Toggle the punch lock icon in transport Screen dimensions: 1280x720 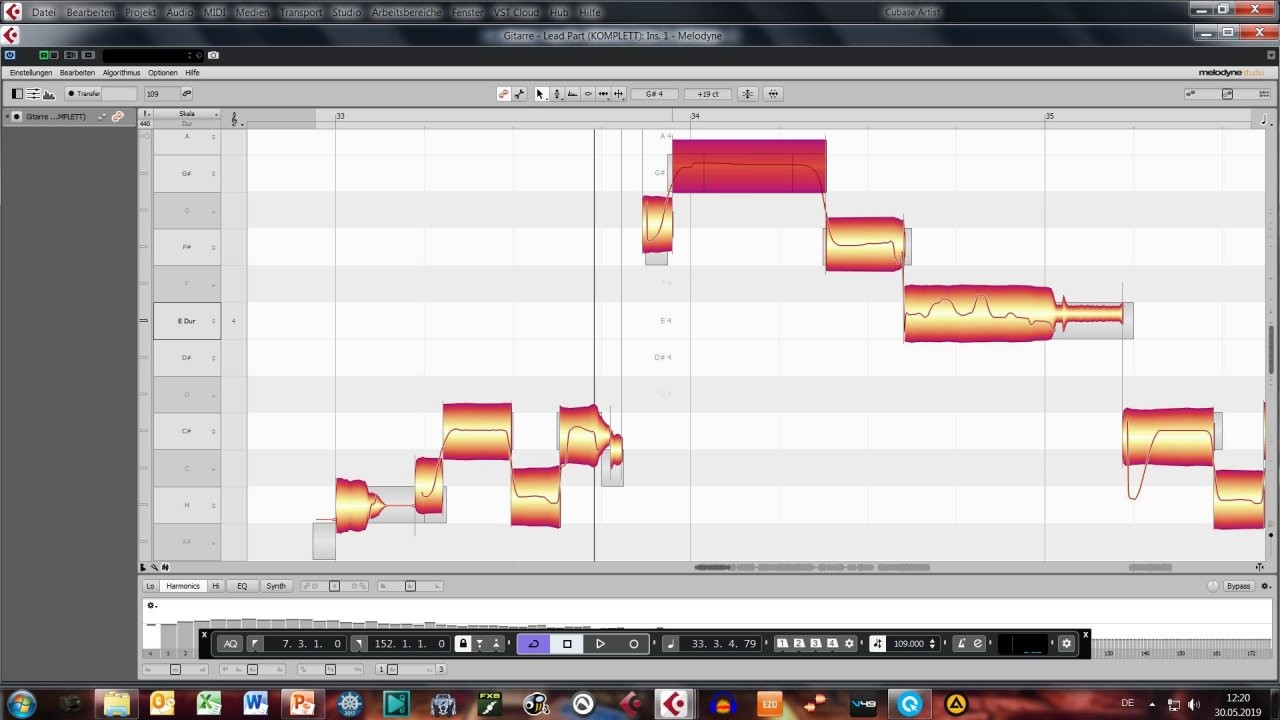[x=463, y=644]
